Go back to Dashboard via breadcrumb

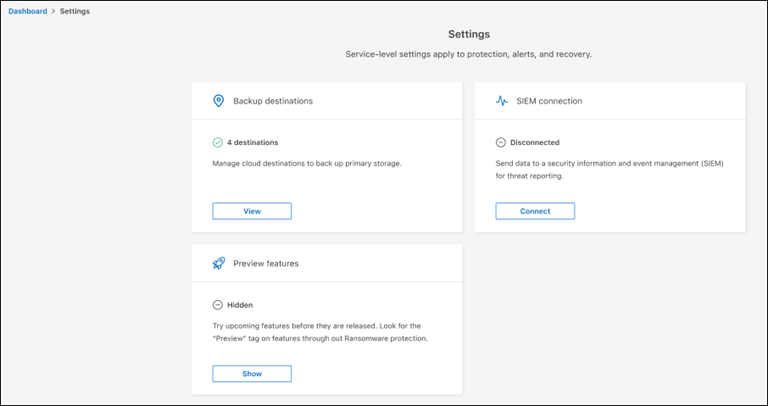28,12
